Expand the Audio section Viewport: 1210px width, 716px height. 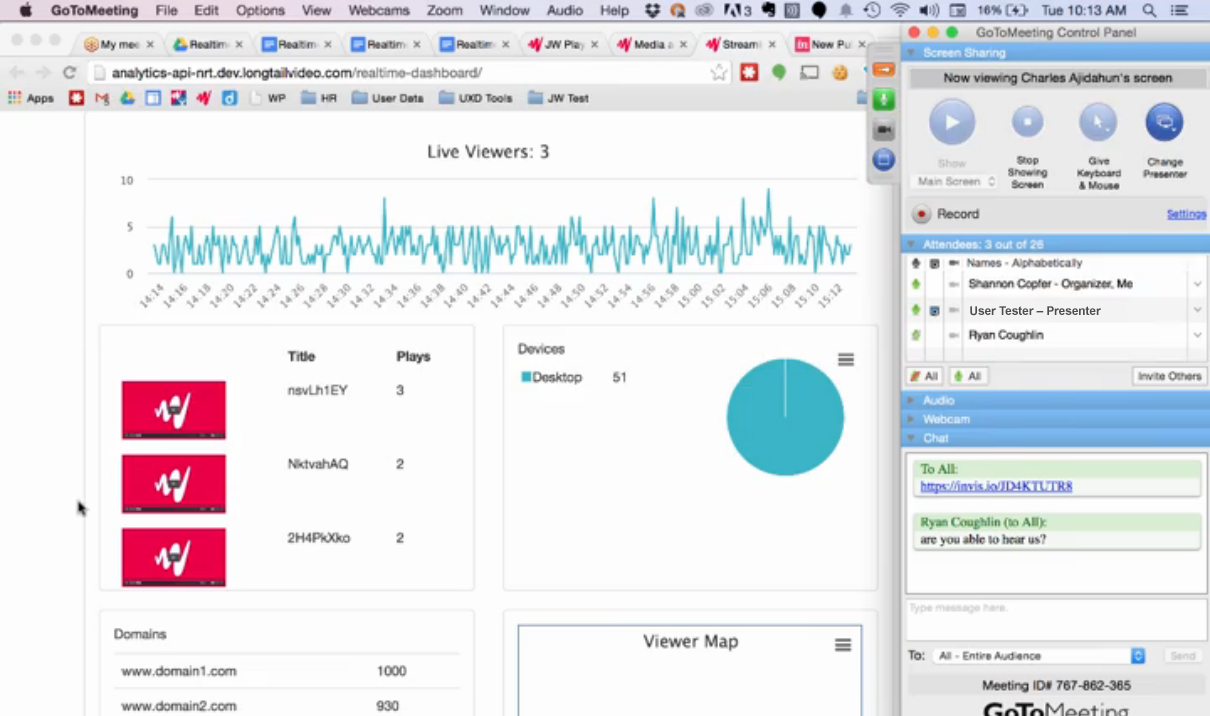click(939, 400)
